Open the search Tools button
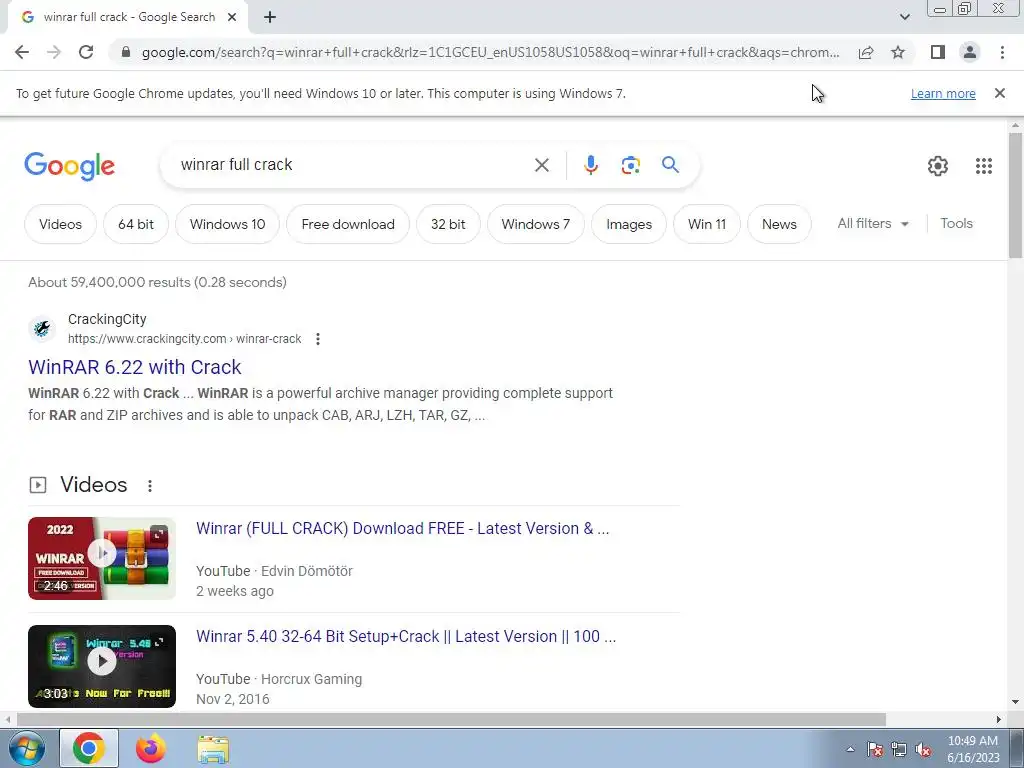The image size is (1024, 768). coord(956,223)
